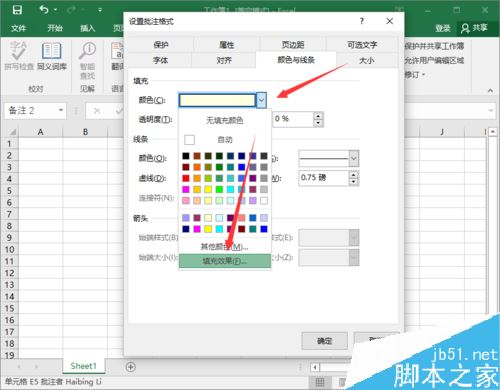Open Customize Quick Access Toolbar dropdown
Screen dimensions: 500x390
pos(100,10)
